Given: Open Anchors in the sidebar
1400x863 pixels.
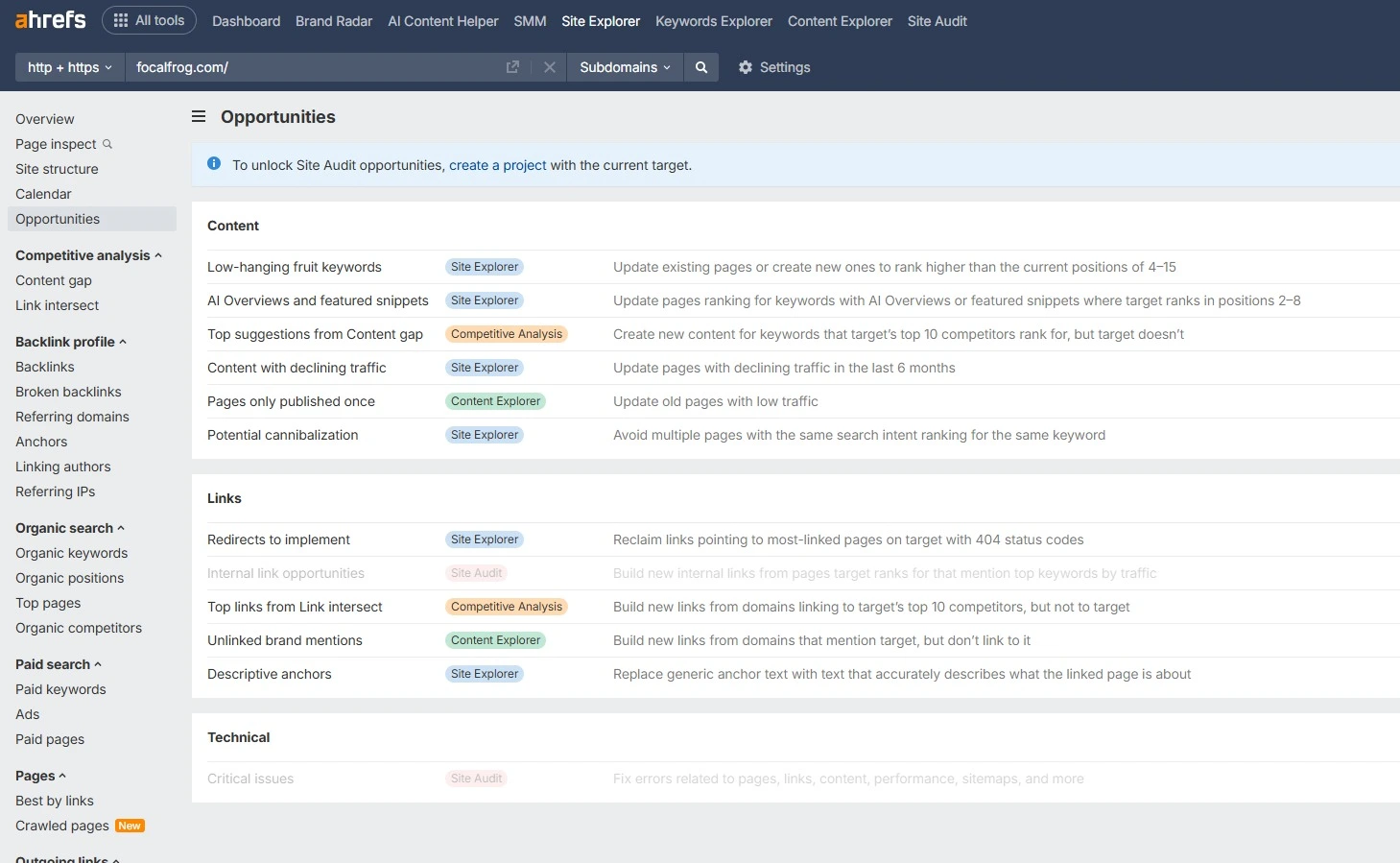Looking at the screenshot, I should pos(41,442).
